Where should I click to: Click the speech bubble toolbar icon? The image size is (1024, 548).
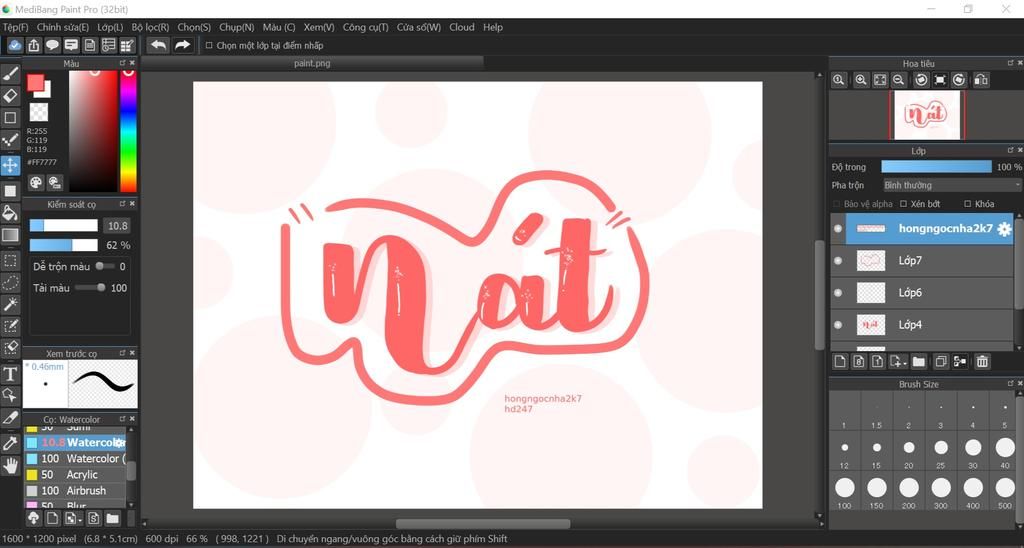(52, 45)
